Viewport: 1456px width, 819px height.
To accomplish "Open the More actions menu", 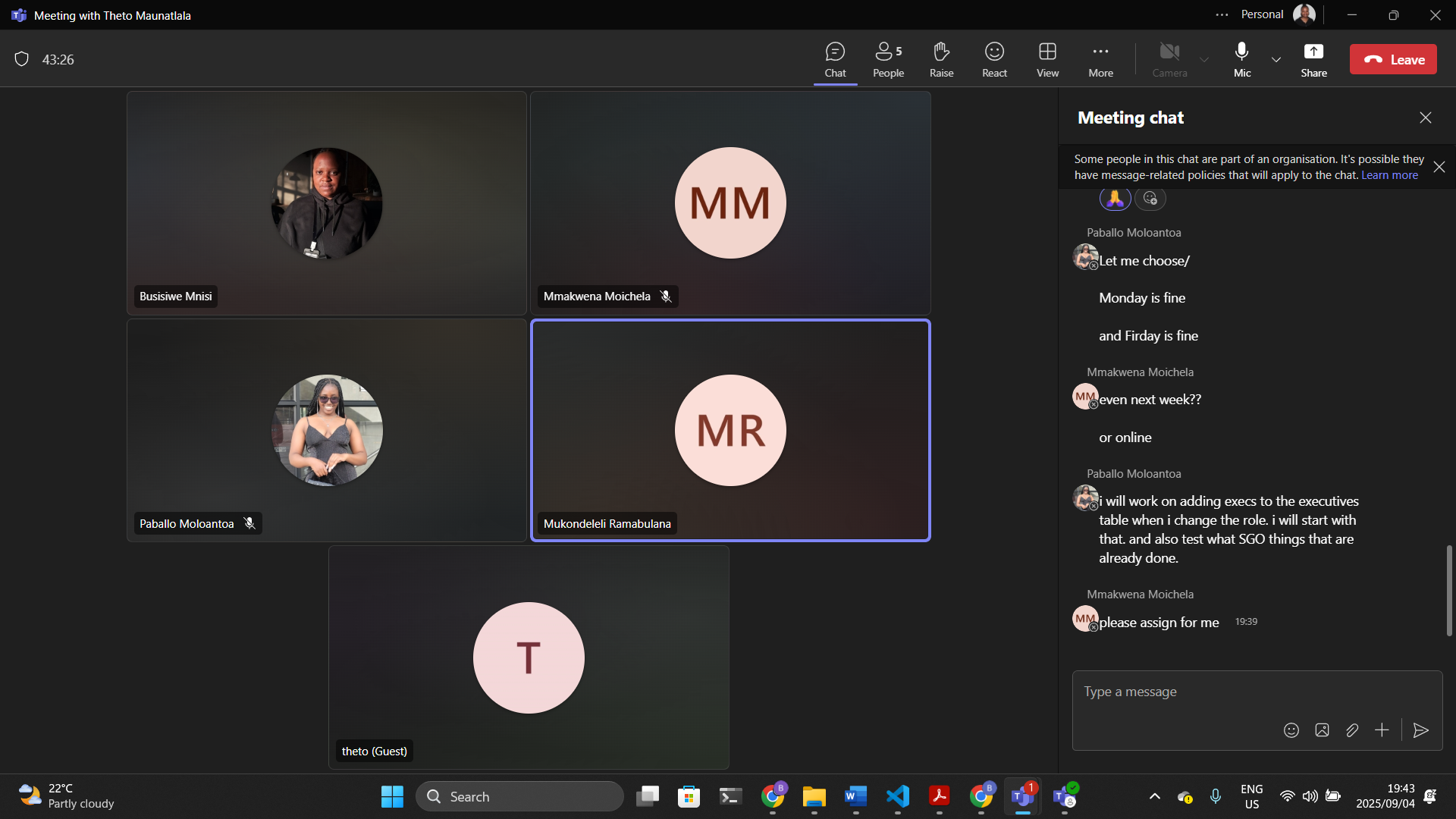I will point(1100,60).
